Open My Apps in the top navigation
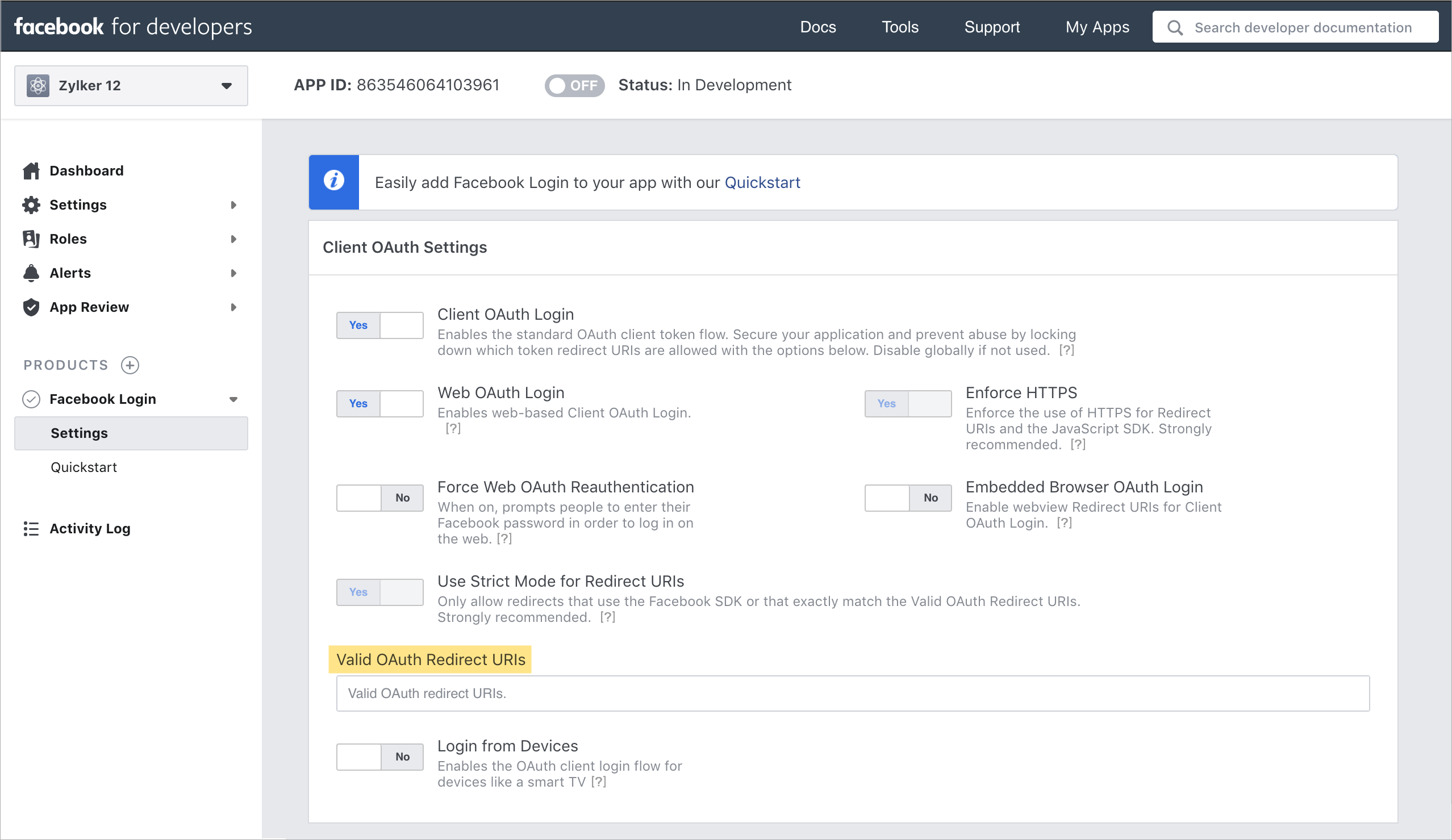This screenshot has height=840, width=1452. click(x=1096, y=27)
